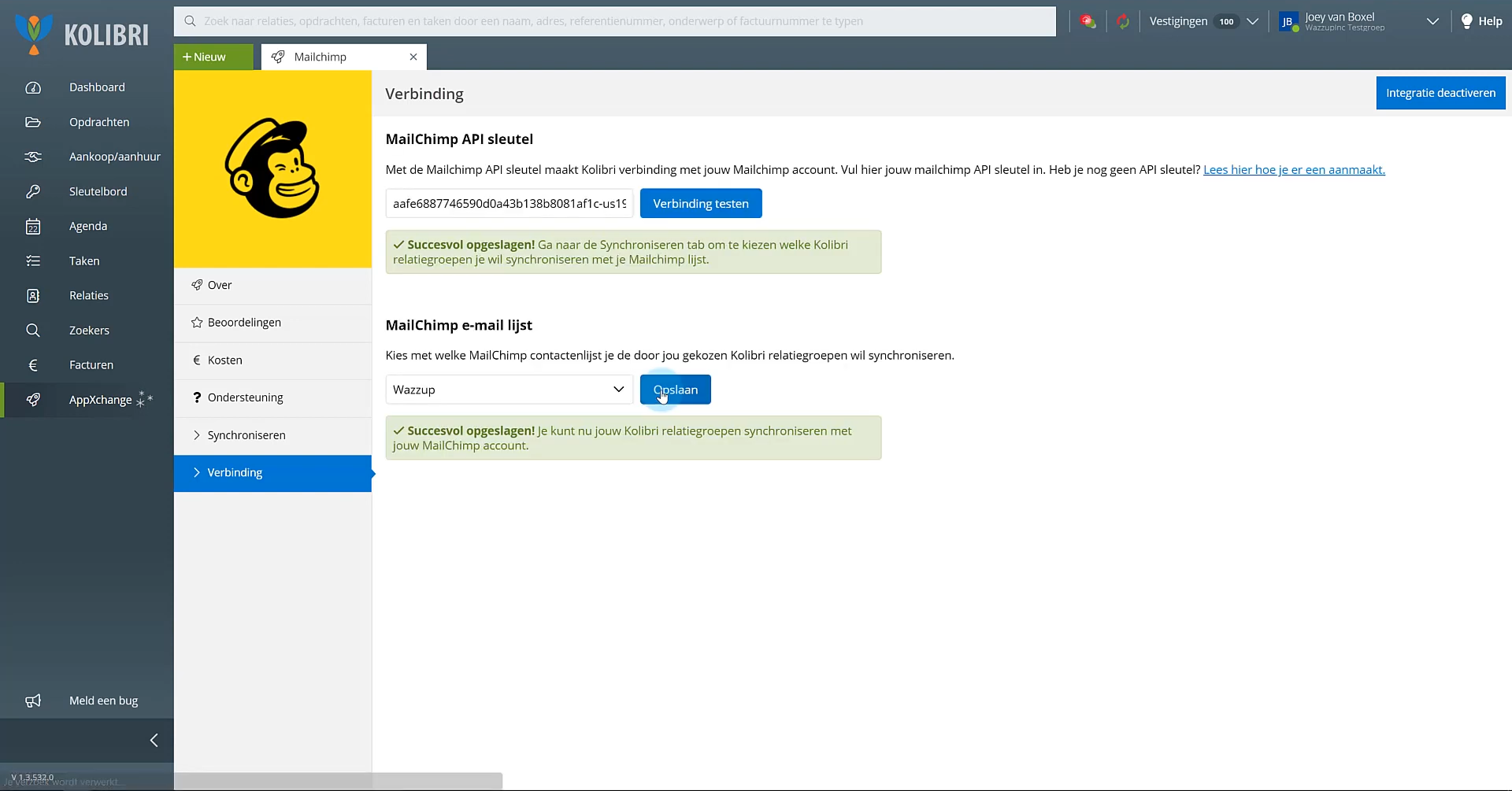This screenshot has height=791, width=1512.
Task: Click Verbinding testen button
Action: [x=701, y=204]
